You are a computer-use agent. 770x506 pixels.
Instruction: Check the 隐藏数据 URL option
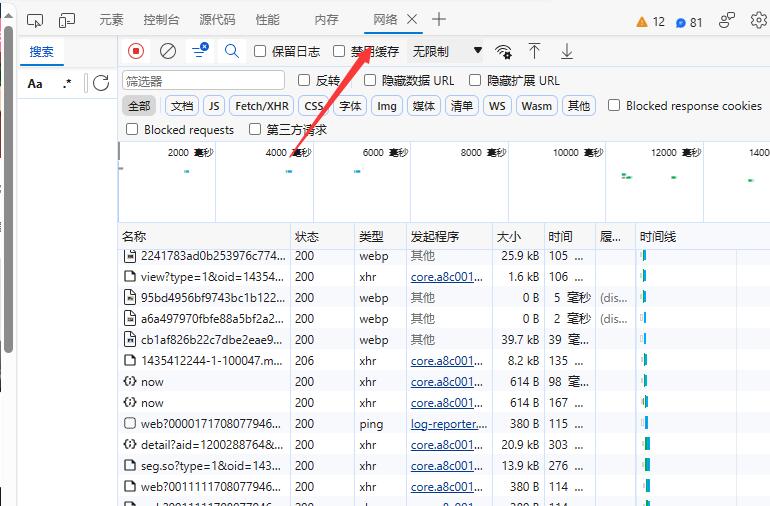(371, 80)
